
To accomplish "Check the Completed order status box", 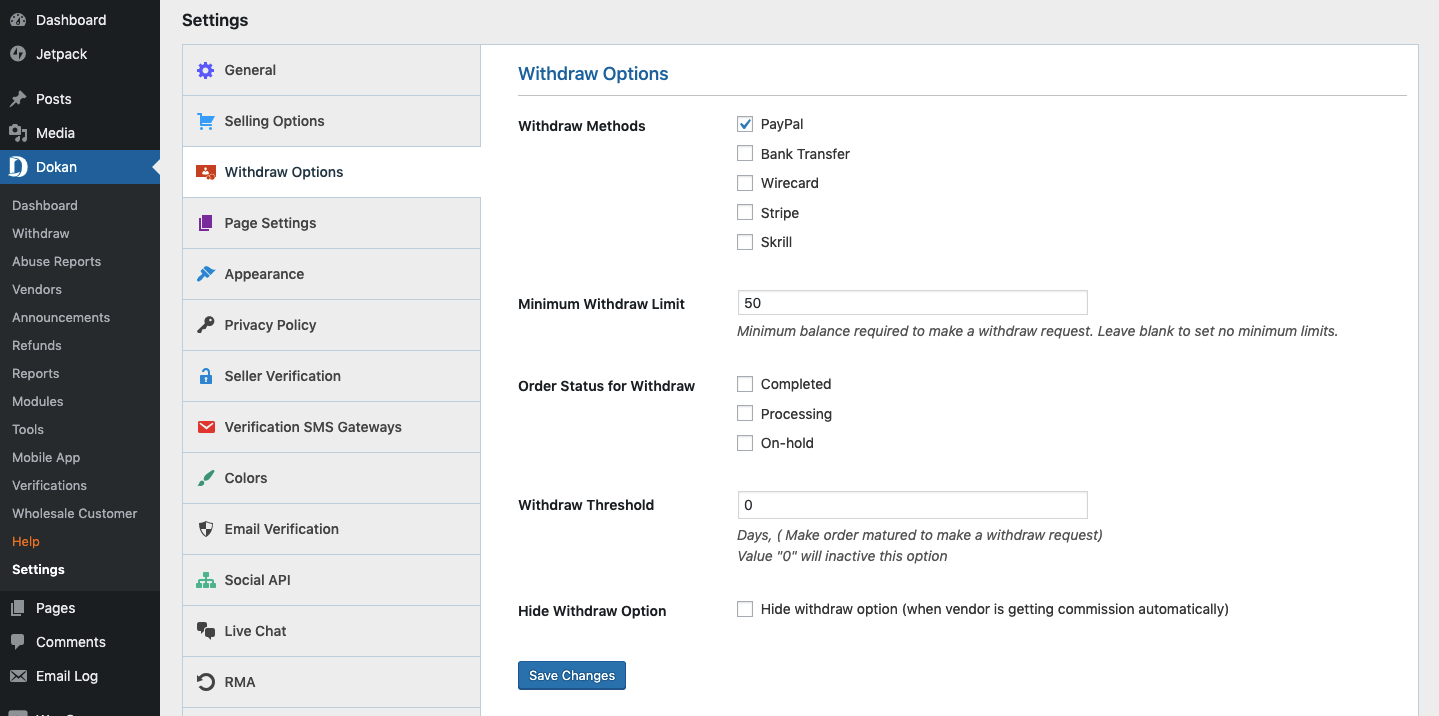I will [745, 384].
